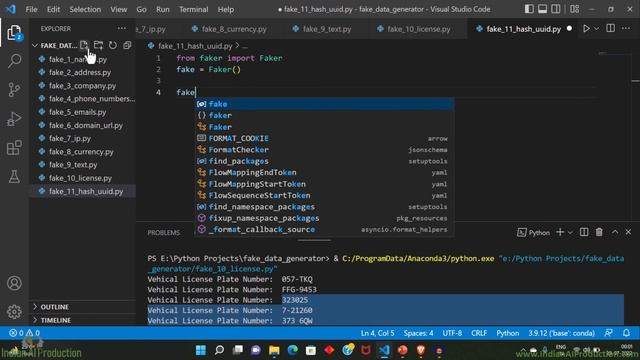Open notifications bell in status bar
This screenshot has width=640, height=360.
pos(626,333)
